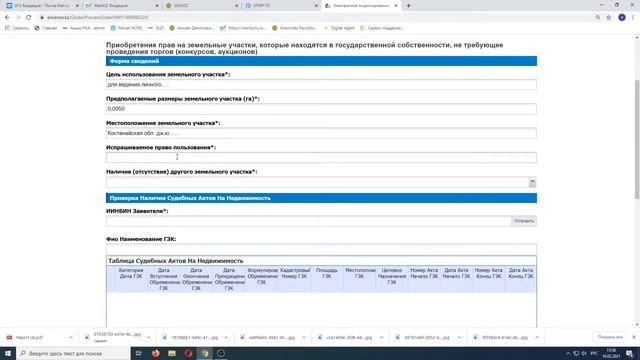Click the Отправить button

524,221
